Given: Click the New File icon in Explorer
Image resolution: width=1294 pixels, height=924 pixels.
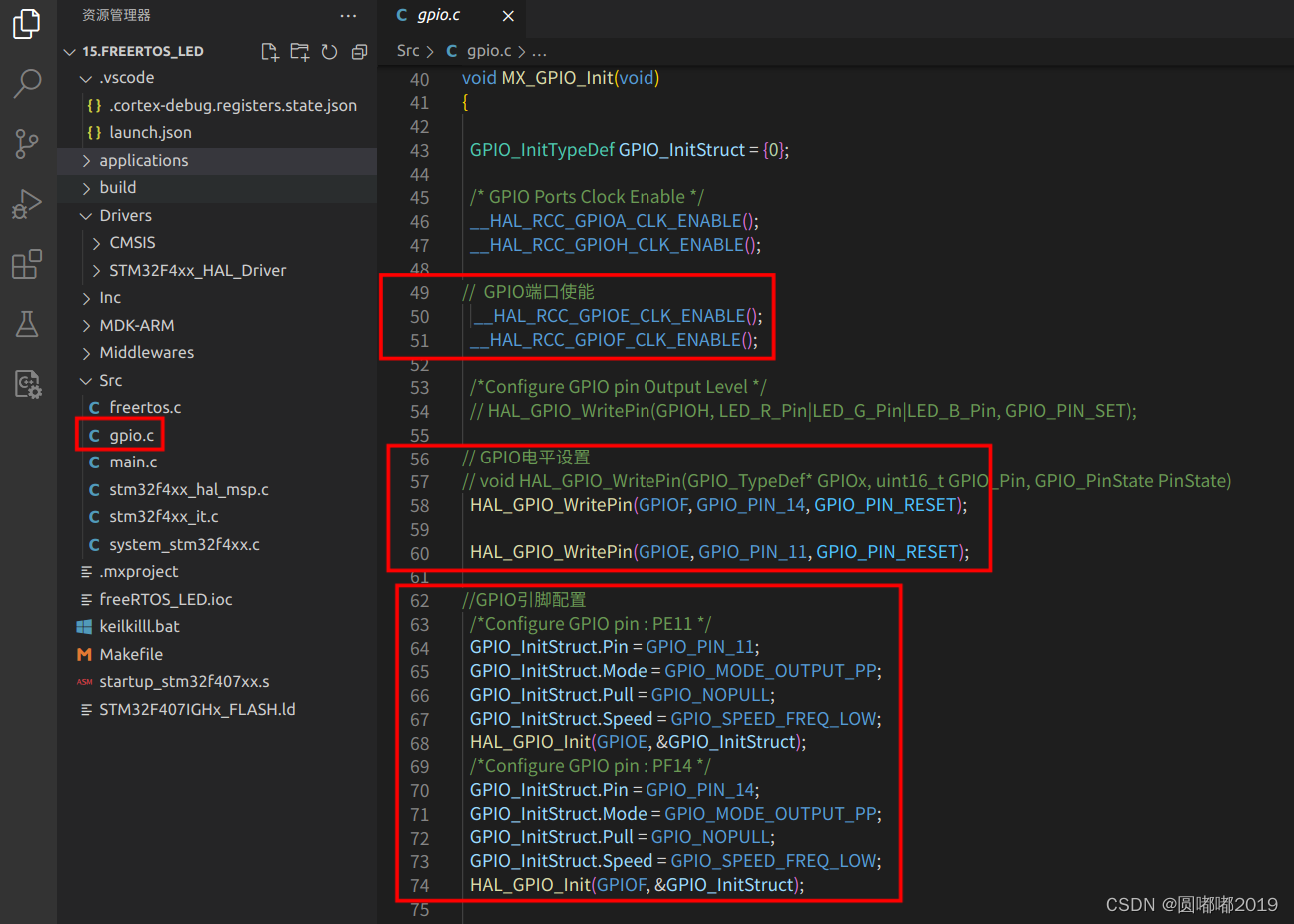Looking at the screenshot, I should click(x=269, y=51).
